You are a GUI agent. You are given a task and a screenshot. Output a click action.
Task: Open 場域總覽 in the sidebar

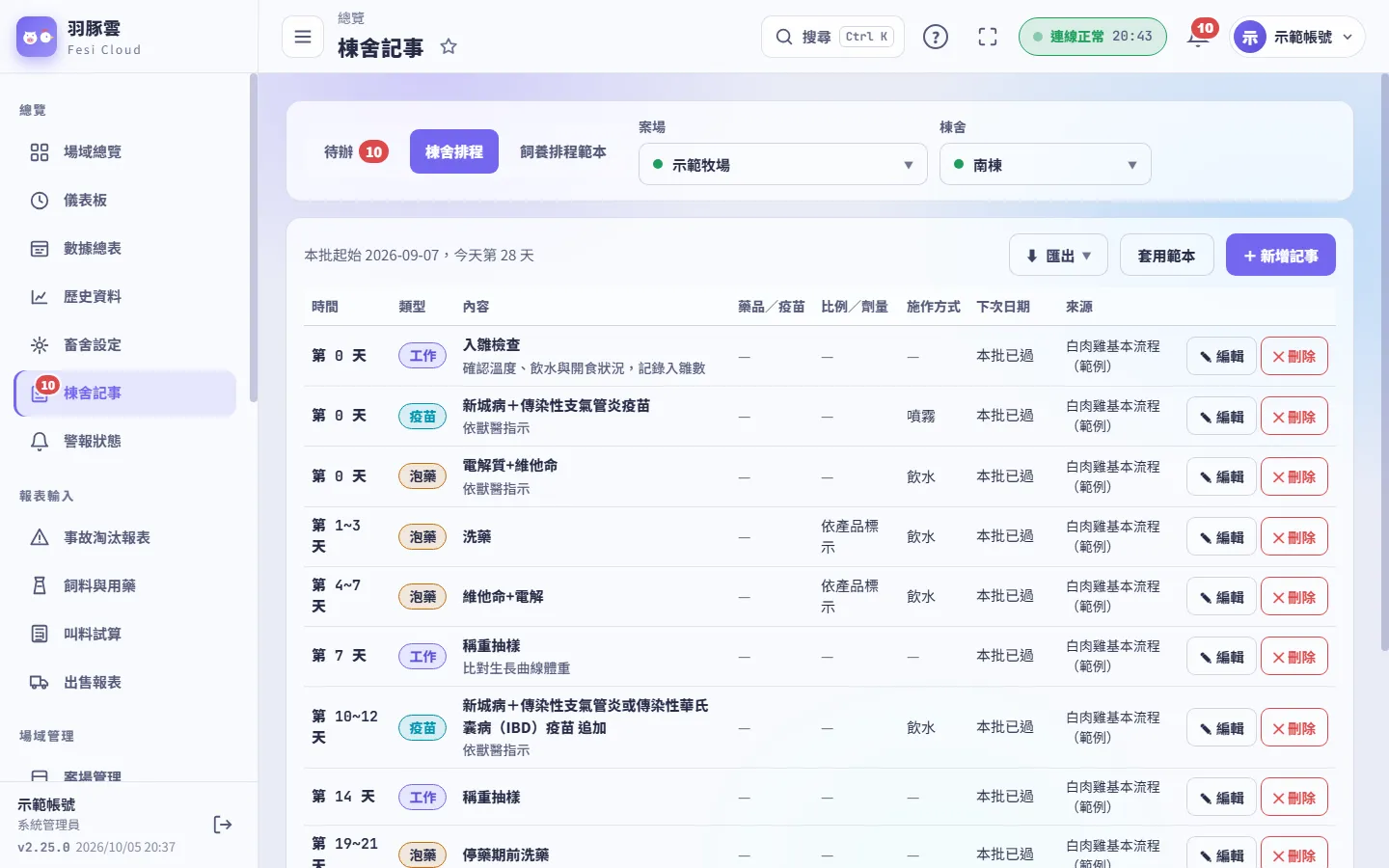coord(125,152)
